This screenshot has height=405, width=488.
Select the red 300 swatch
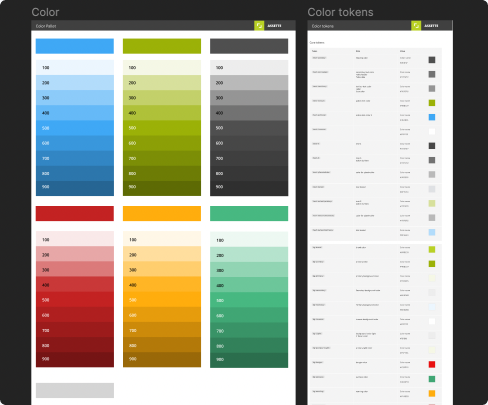(75, 269)
